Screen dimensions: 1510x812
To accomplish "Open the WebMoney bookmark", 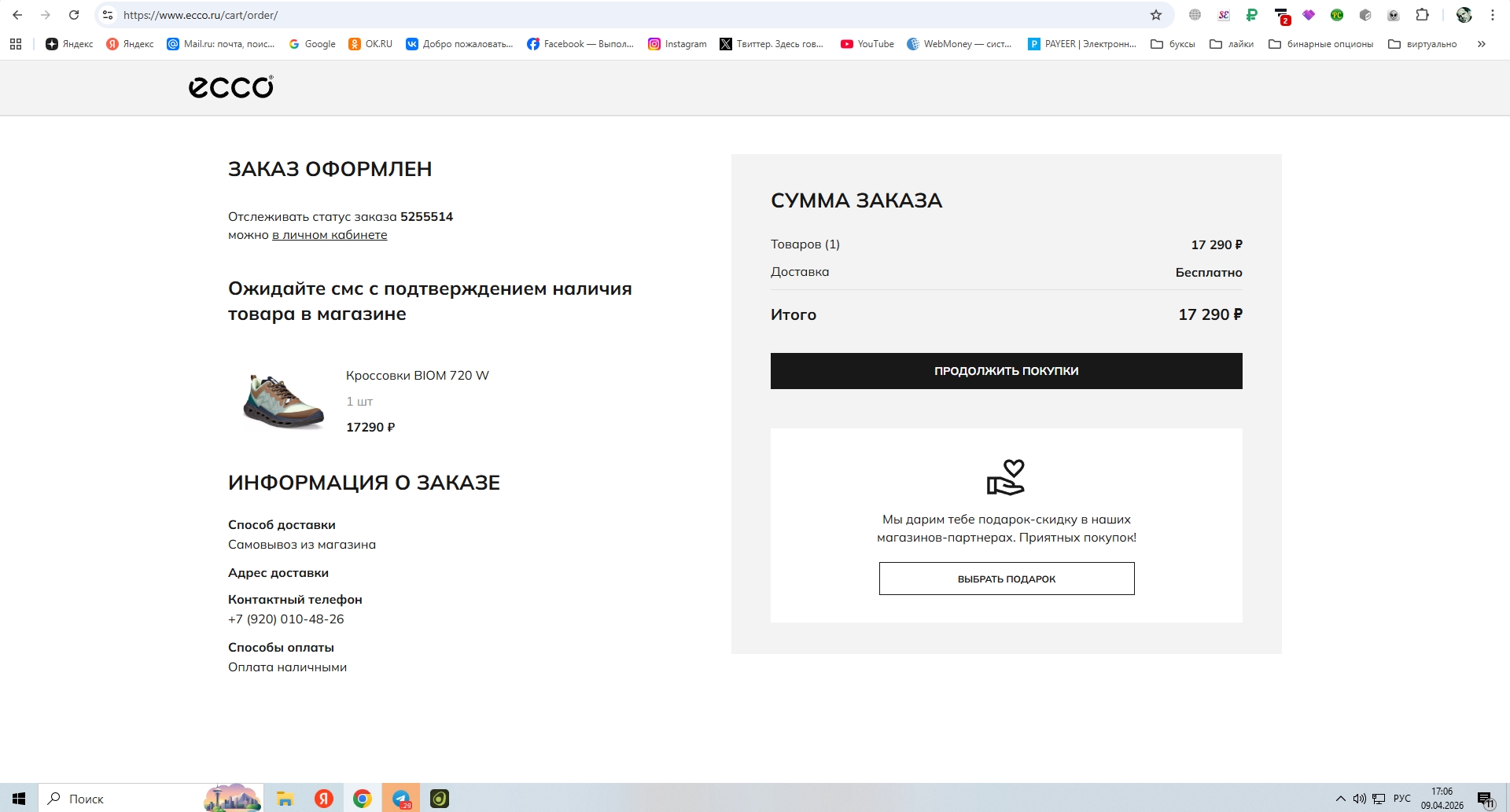I will [959, 44].
